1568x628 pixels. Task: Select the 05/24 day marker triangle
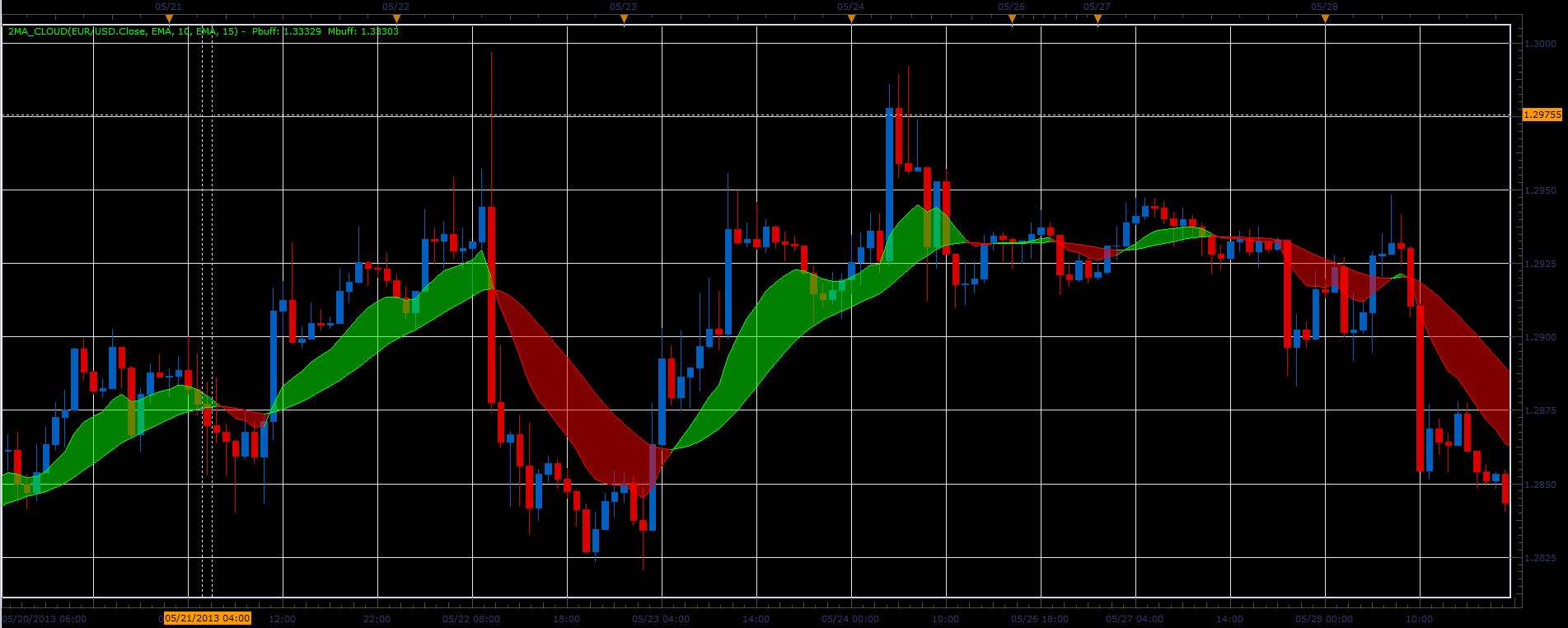(851, 18)
